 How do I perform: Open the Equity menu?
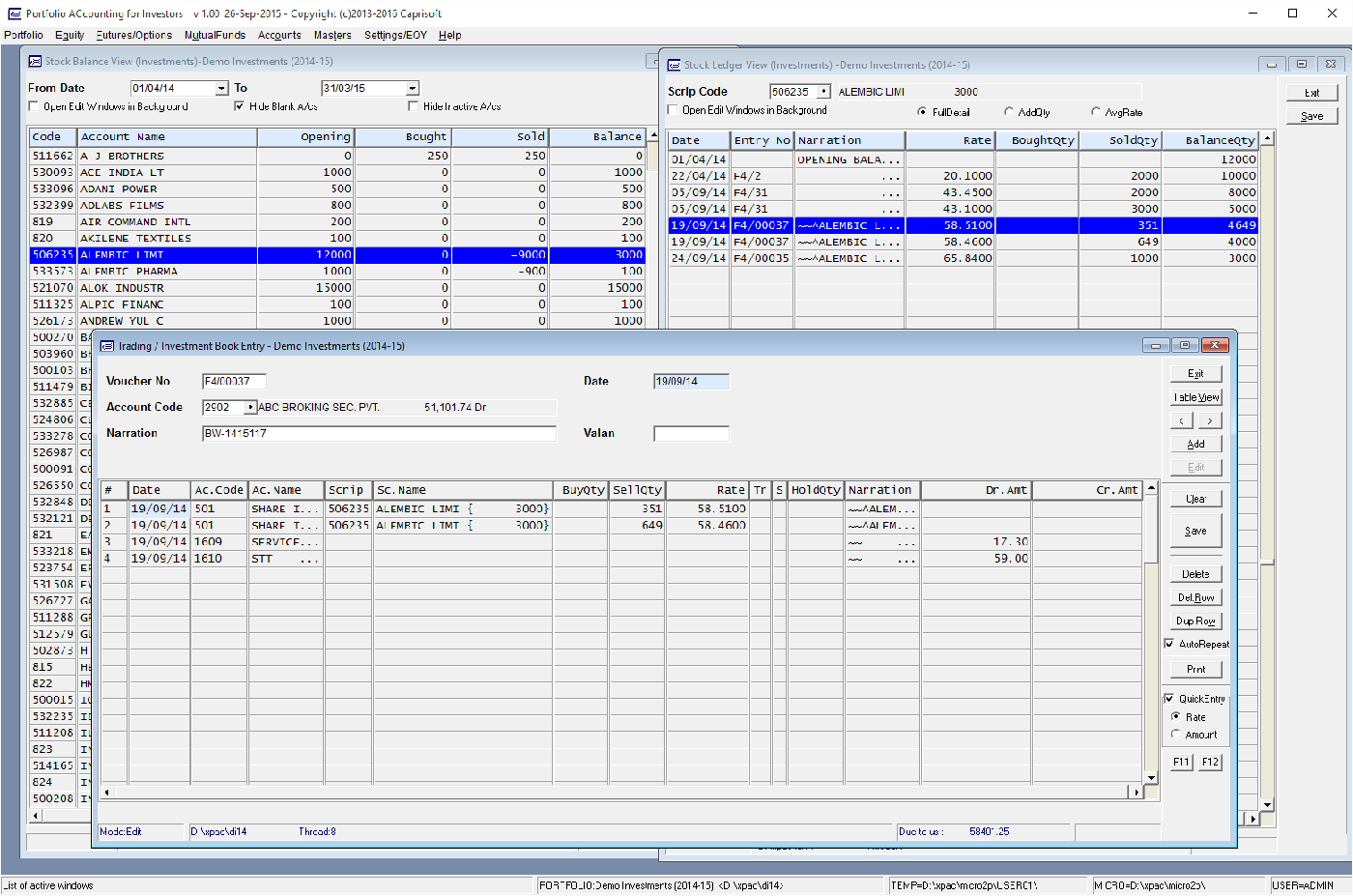[x=70, y=35]
